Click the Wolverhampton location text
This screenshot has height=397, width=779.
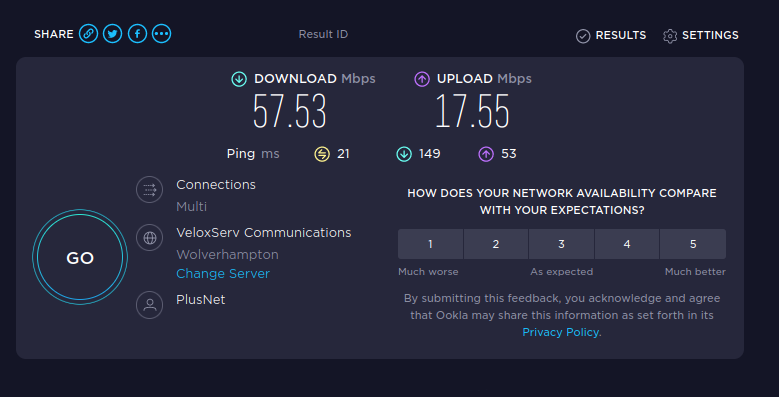228,255
